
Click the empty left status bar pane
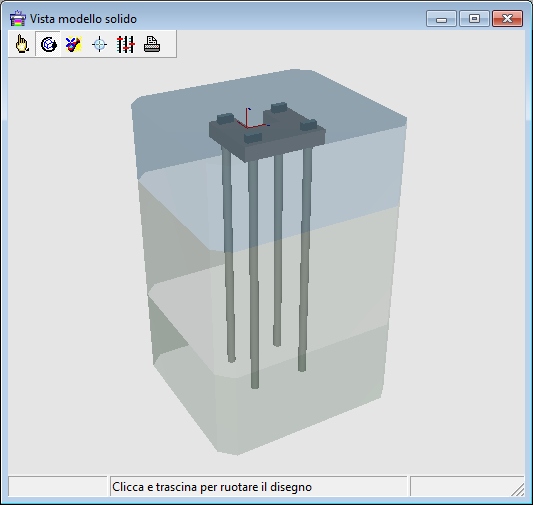(x=57, y=486)
